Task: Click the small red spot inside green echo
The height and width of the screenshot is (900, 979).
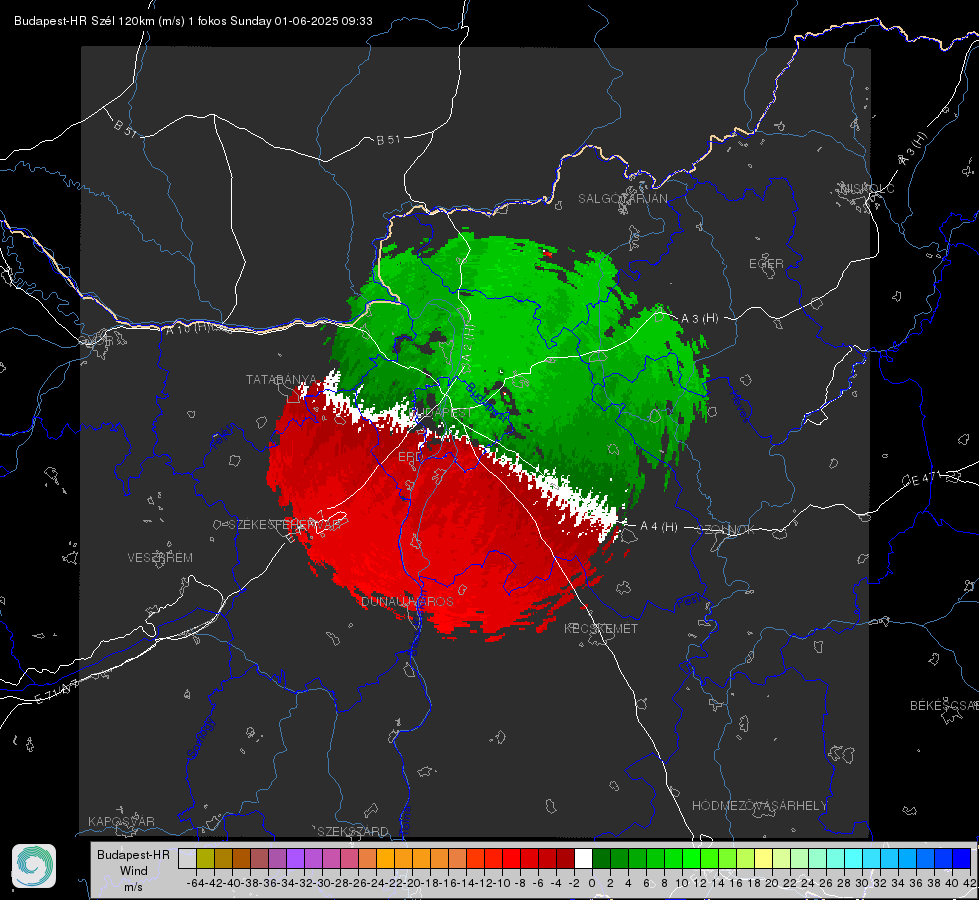Action: [x=548, y=253]
